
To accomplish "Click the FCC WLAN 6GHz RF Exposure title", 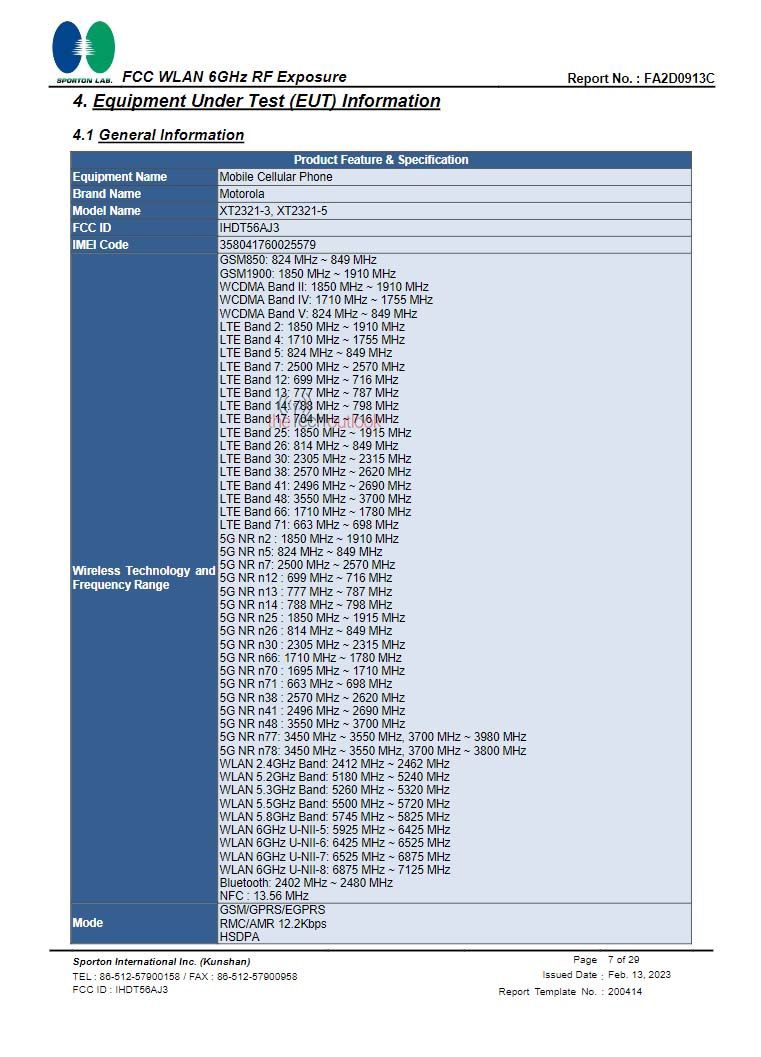I will pyautogui.click(x=234, y=77).
